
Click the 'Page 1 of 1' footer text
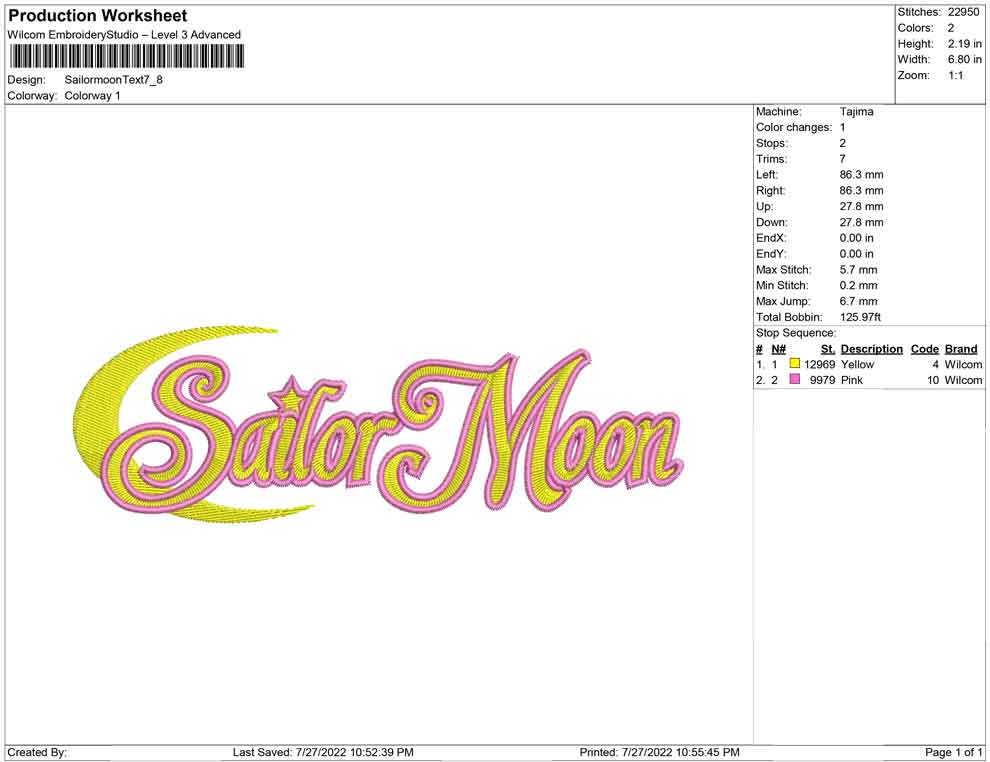pos(954,752)
